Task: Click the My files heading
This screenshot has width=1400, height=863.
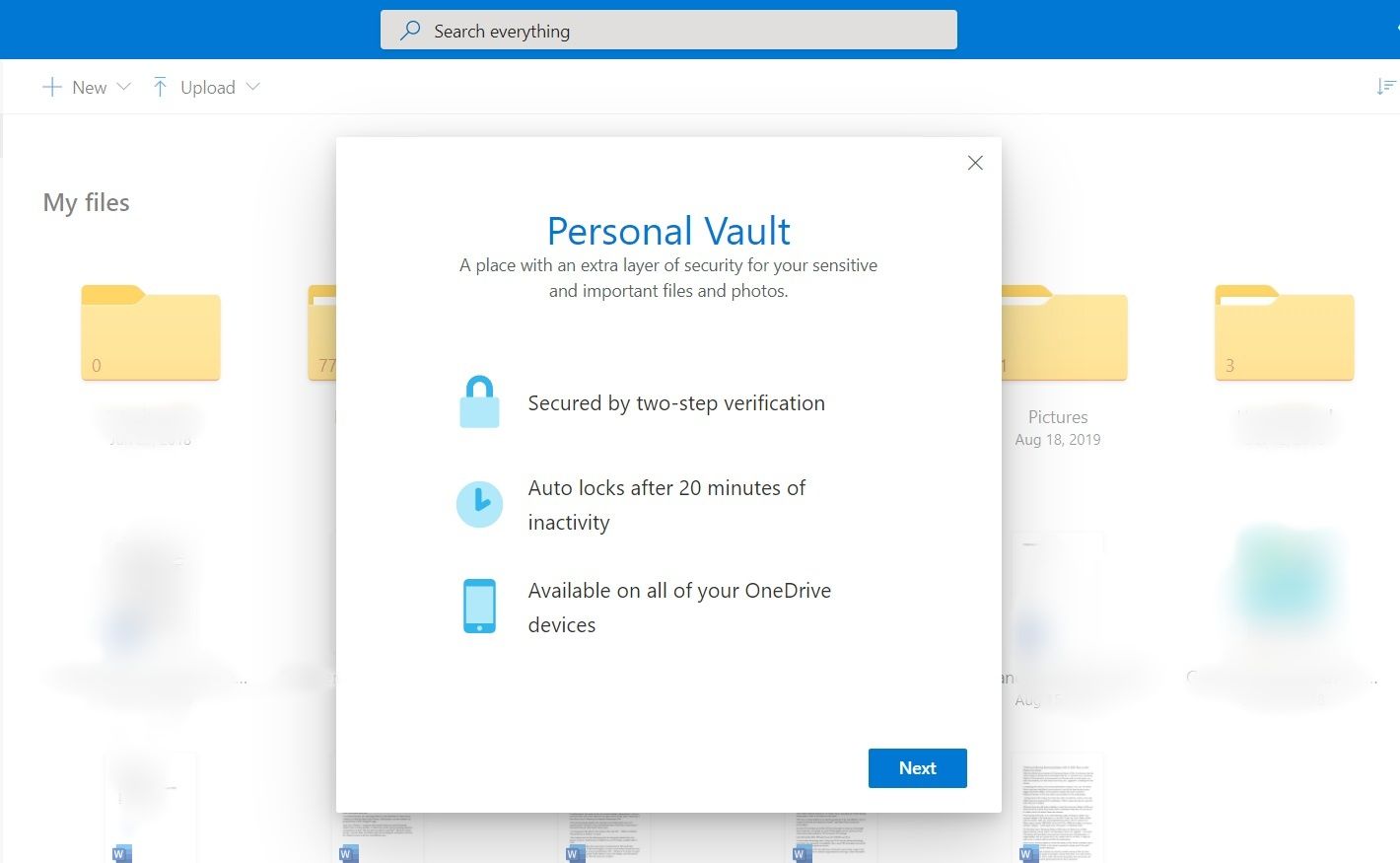Action: click(x=87, y=202)
